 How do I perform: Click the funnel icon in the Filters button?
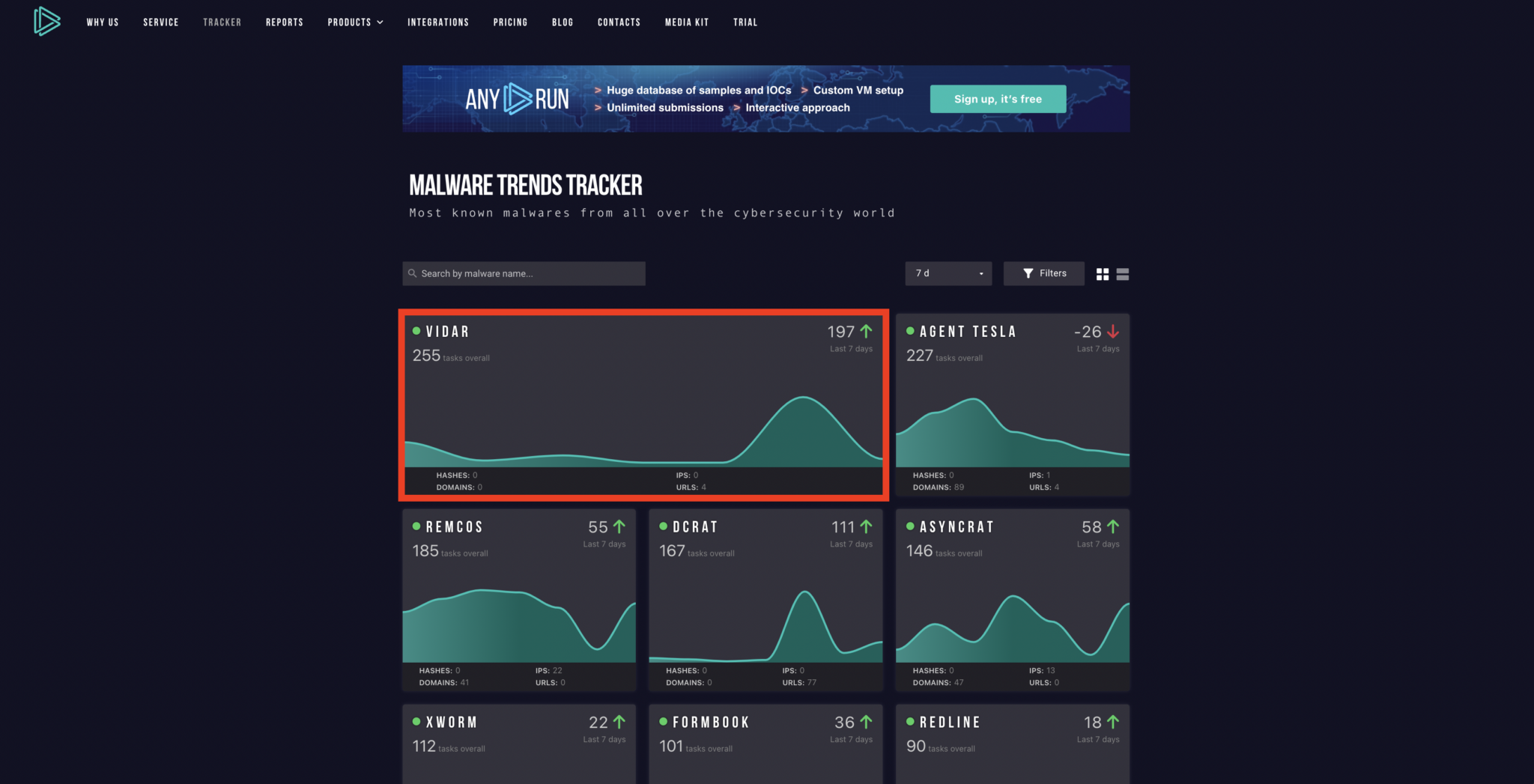coord(1028,273)
